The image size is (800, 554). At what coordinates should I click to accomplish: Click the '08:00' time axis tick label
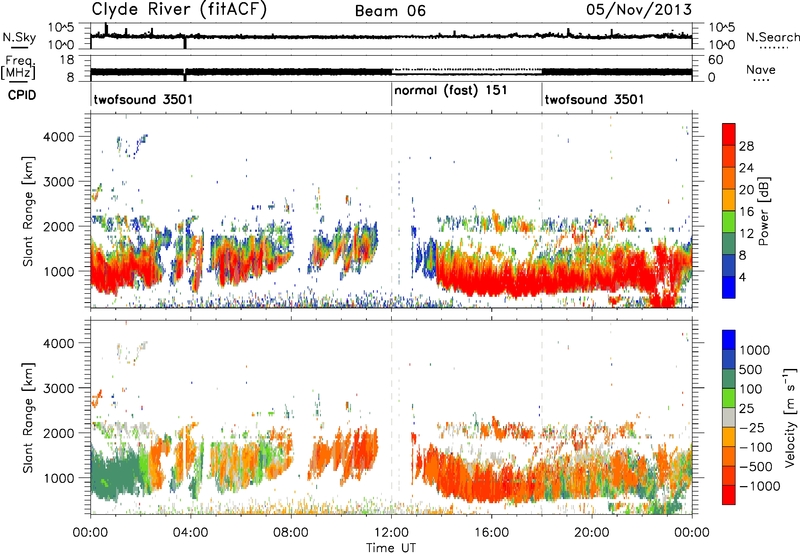click(x=291, y=533)
